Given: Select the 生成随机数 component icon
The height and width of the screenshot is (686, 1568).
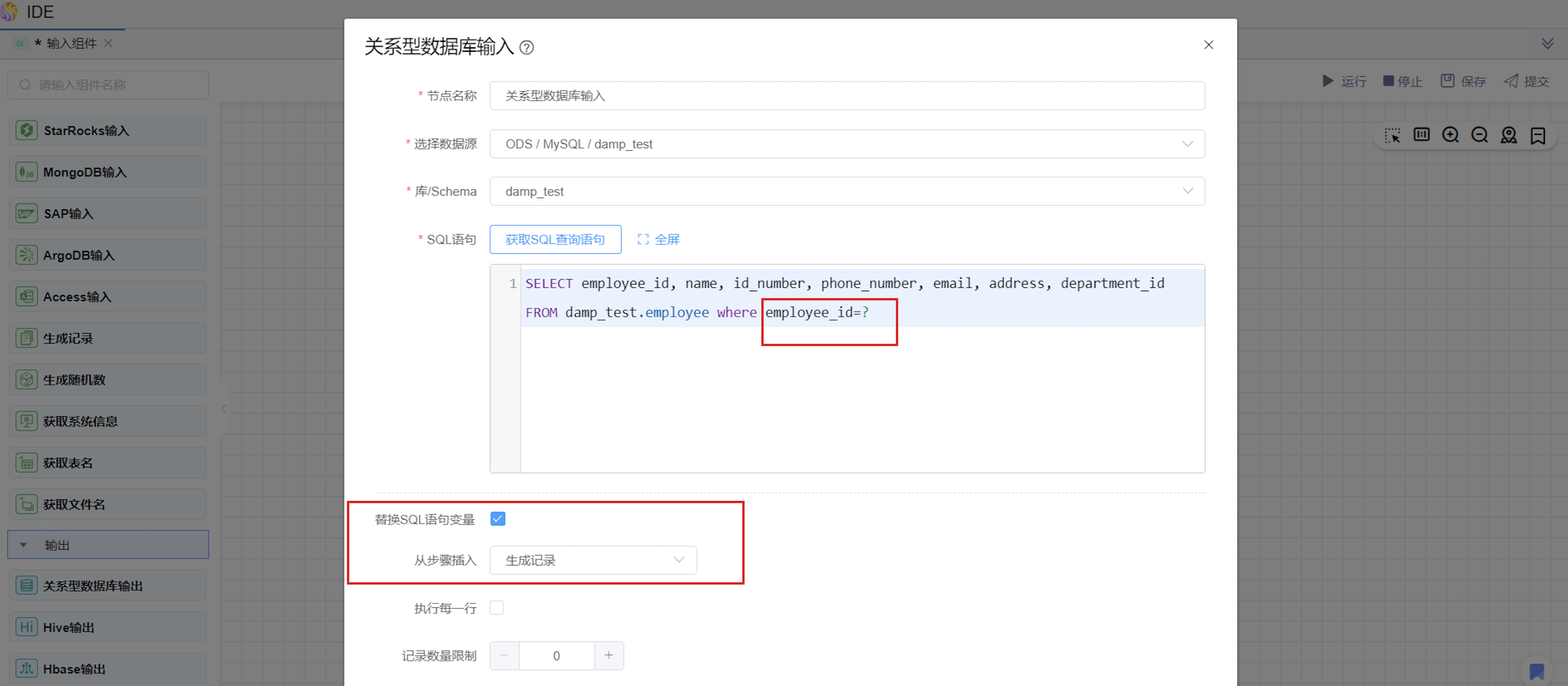Looking at the screenshot, I should click(26, 380).
